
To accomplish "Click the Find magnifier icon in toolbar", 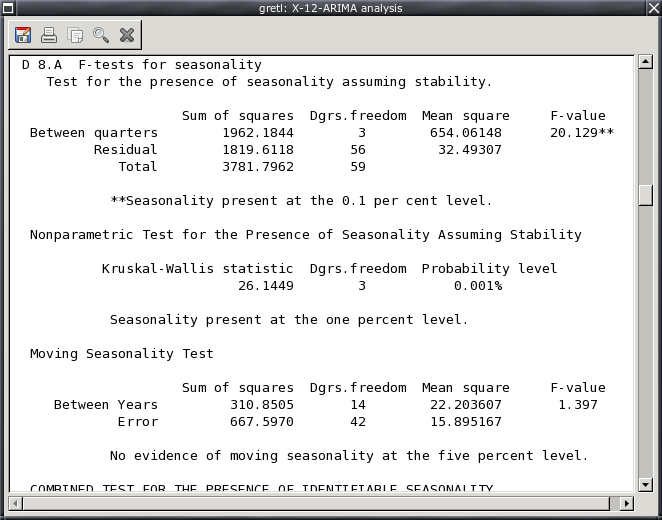I will tap(101, 35).
